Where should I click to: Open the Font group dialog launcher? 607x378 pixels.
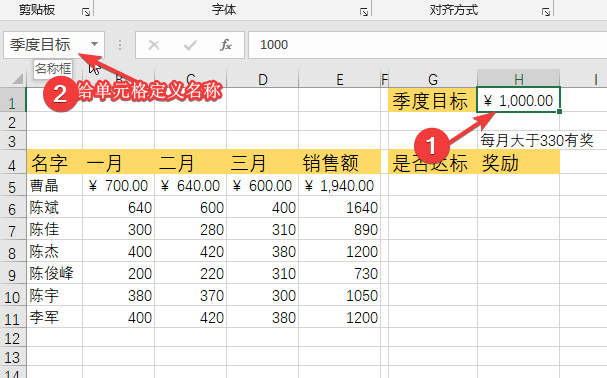(x=364, y=12)
